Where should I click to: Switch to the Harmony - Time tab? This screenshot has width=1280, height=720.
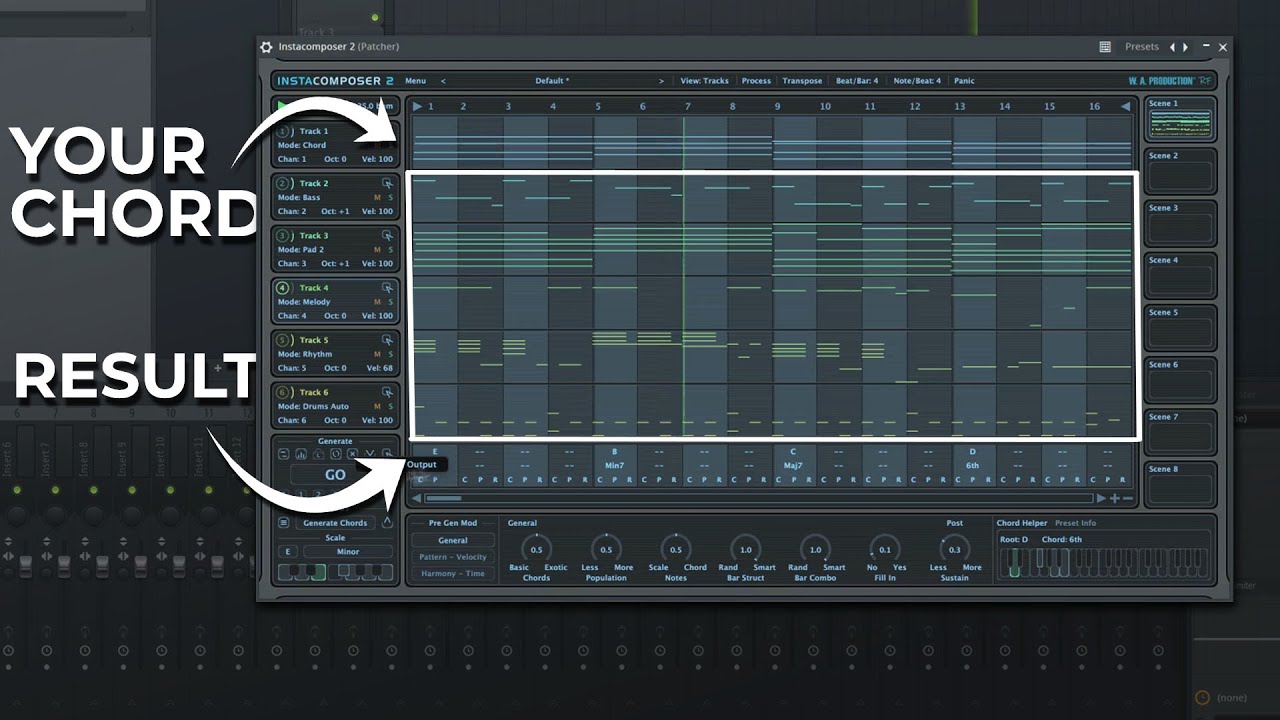click(x=453, y=574)
